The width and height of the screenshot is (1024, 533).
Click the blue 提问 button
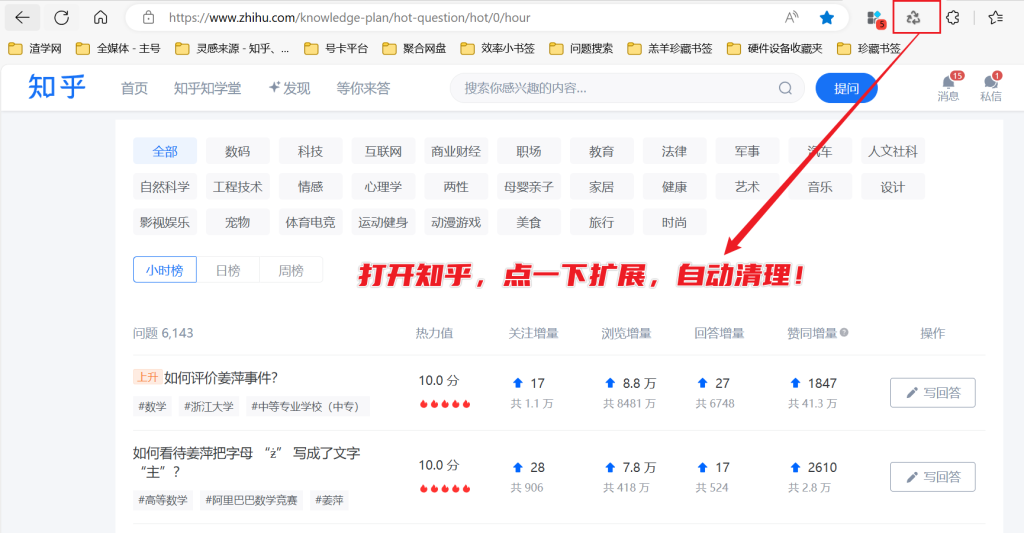[846, 88]
